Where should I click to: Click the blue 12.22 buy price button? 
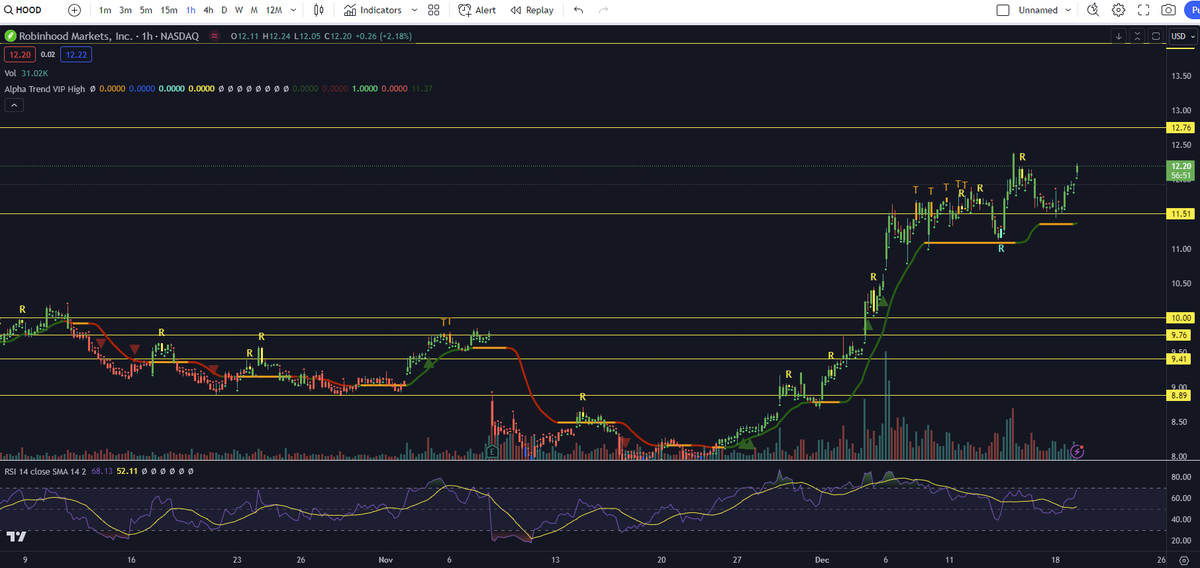click(x=77, y=54)
